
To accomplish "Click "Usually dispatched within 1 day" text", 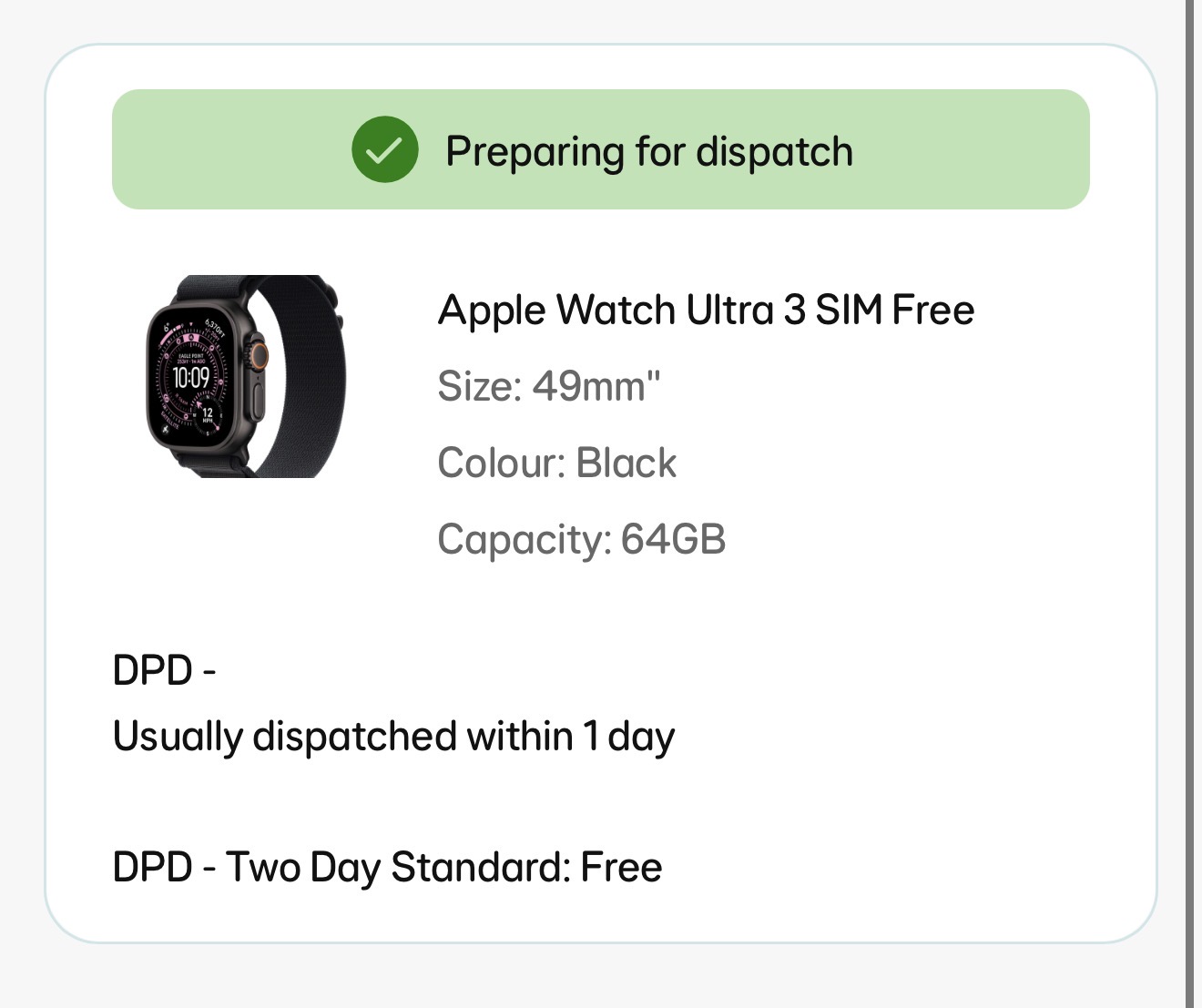I will 393,736.
